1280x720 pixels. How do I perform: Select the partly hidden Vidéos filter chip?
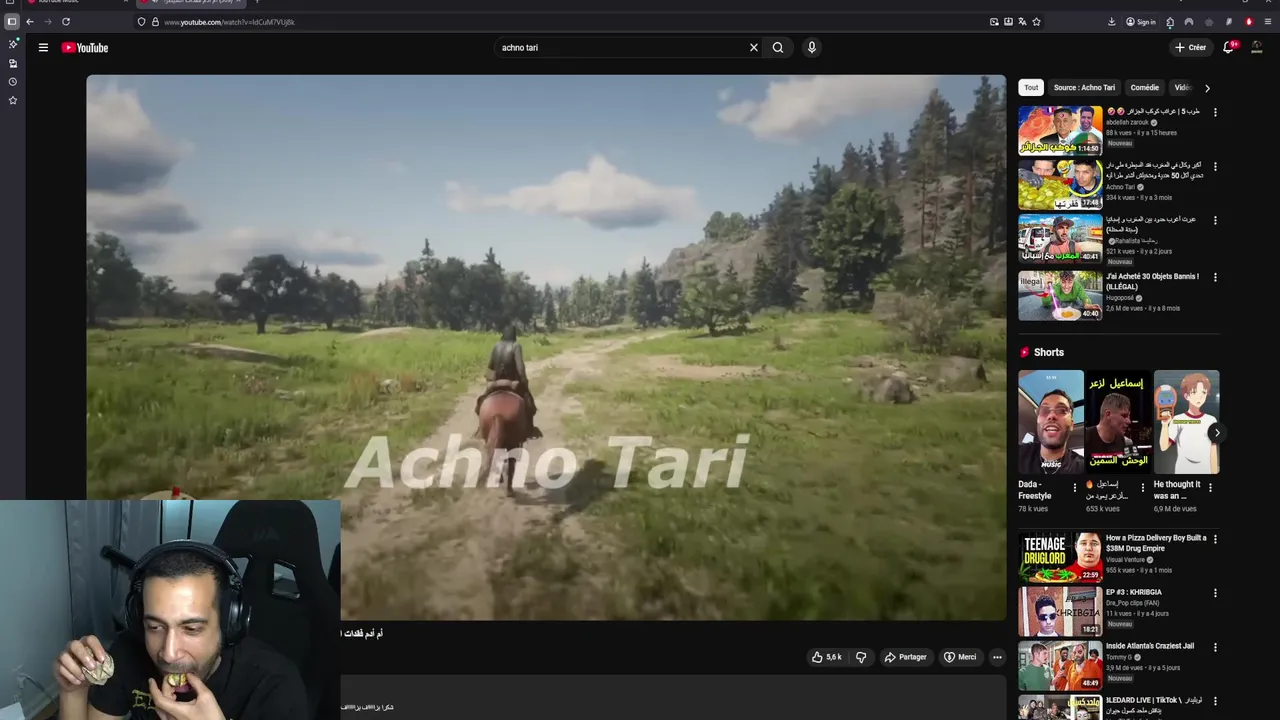pyautogui.click(x=1183, y=87)
